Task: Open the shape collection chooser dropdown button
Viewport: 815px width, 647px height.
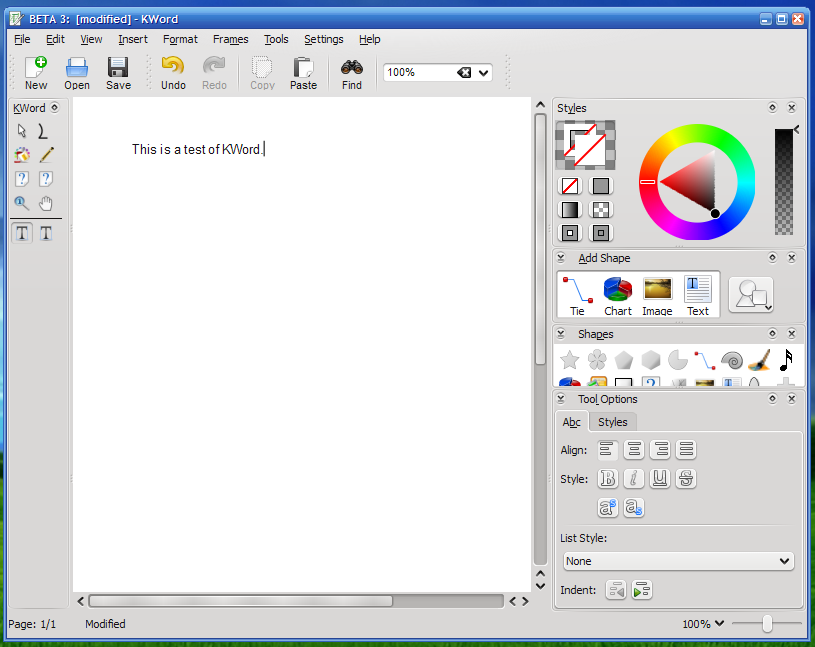Action: [751, 295]
